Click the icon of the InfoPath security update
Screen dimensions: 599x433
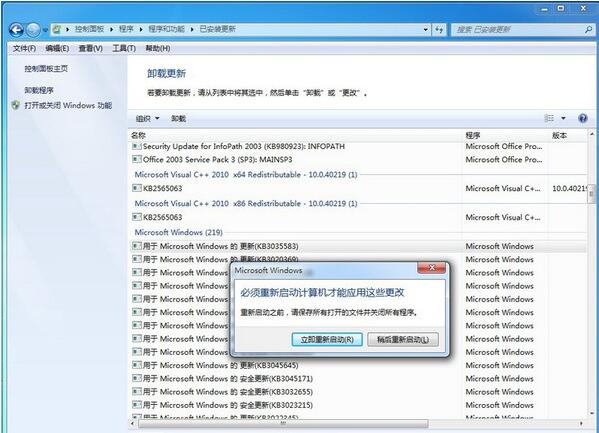137,146
